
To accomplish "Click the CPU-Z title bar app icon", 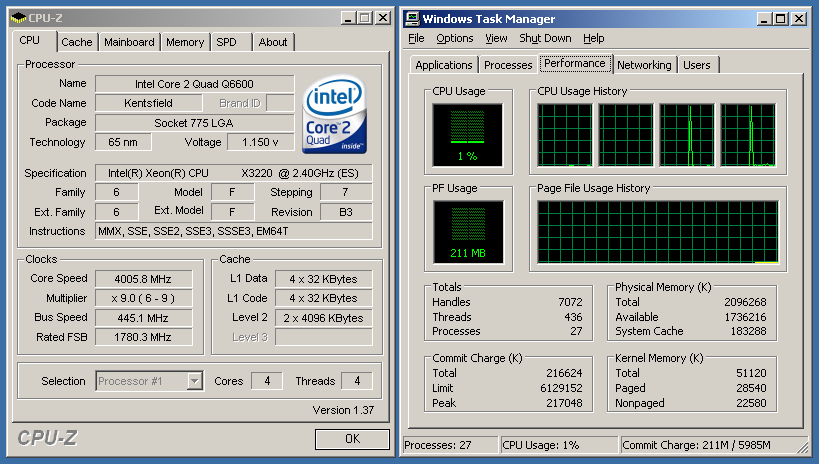I will [18, 18].
